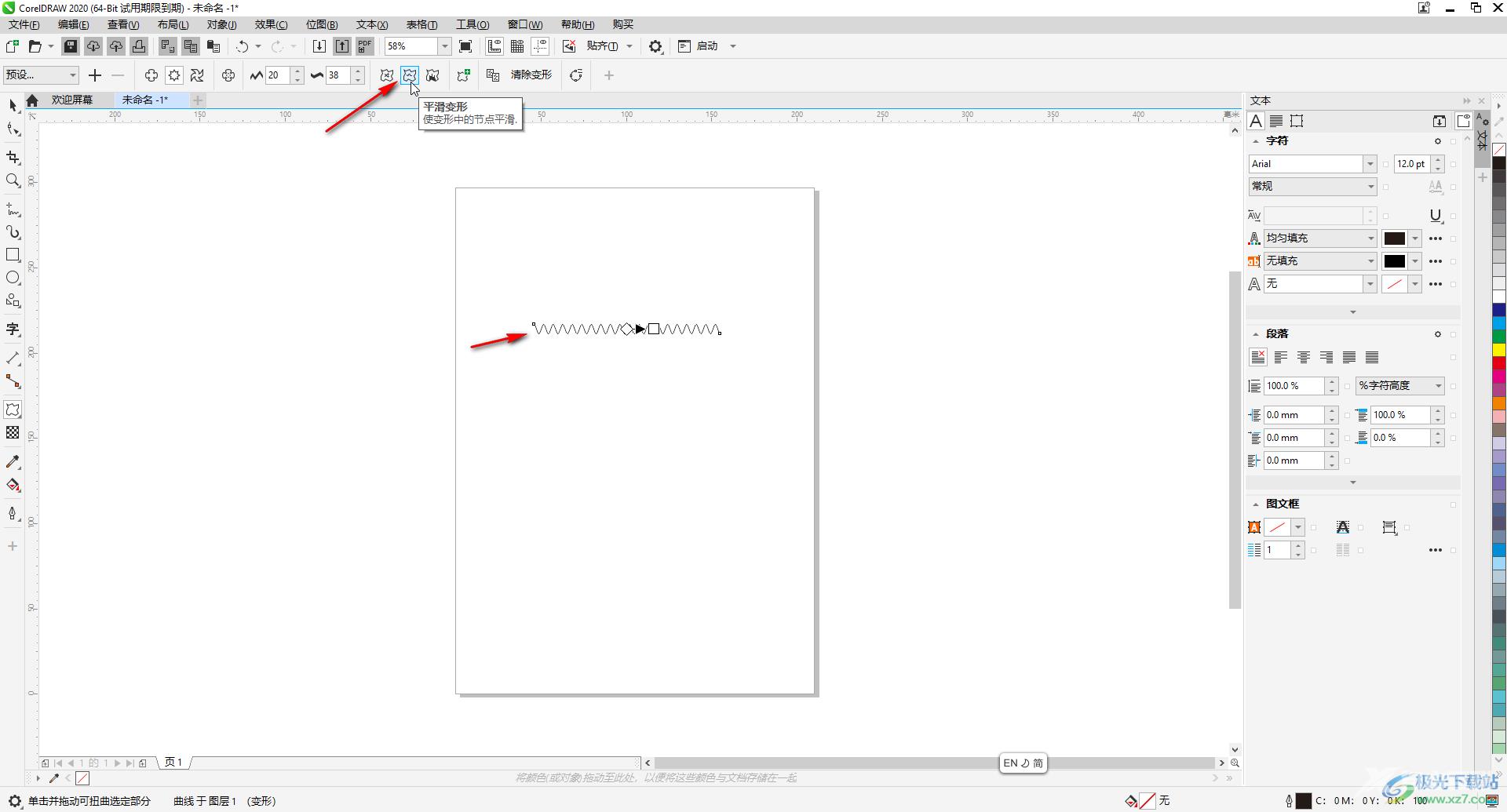Toggle full justify paragraph alignment
This screenshot has height=812, width=1507.
pos(1349,358)
